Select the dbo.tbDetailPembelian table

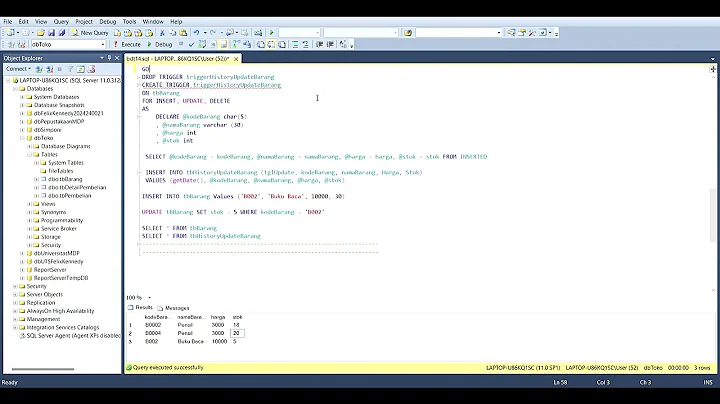tap(77, 187)
